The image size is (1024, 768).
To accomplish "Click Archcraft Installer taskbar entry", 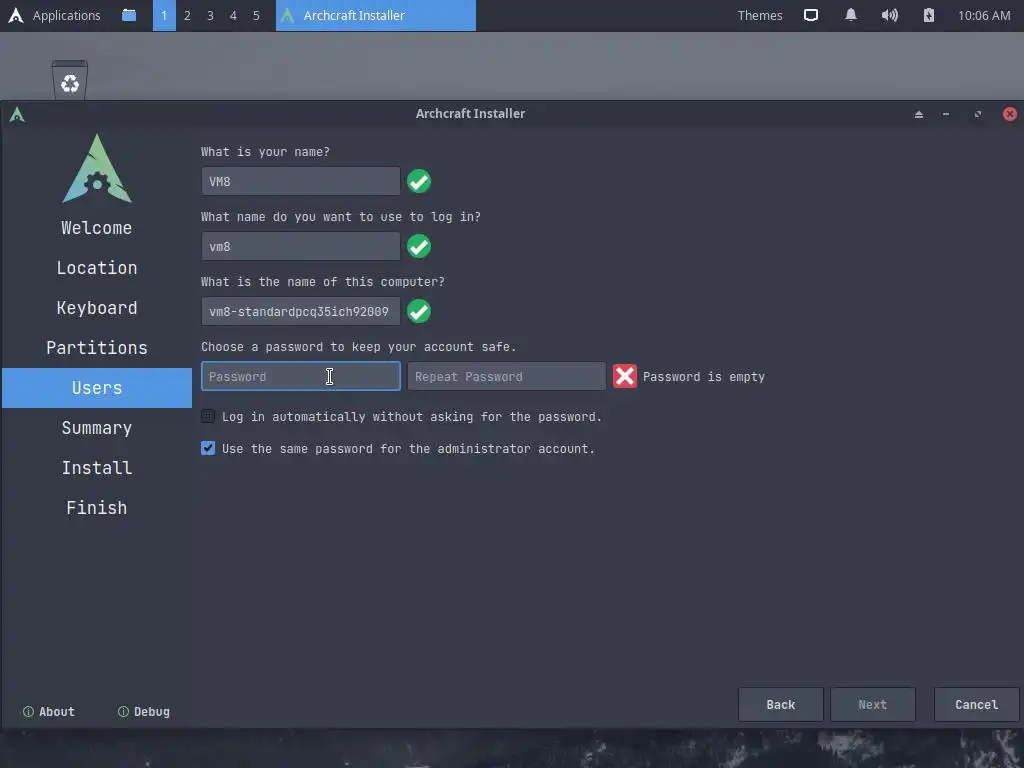I will (376, 15).
